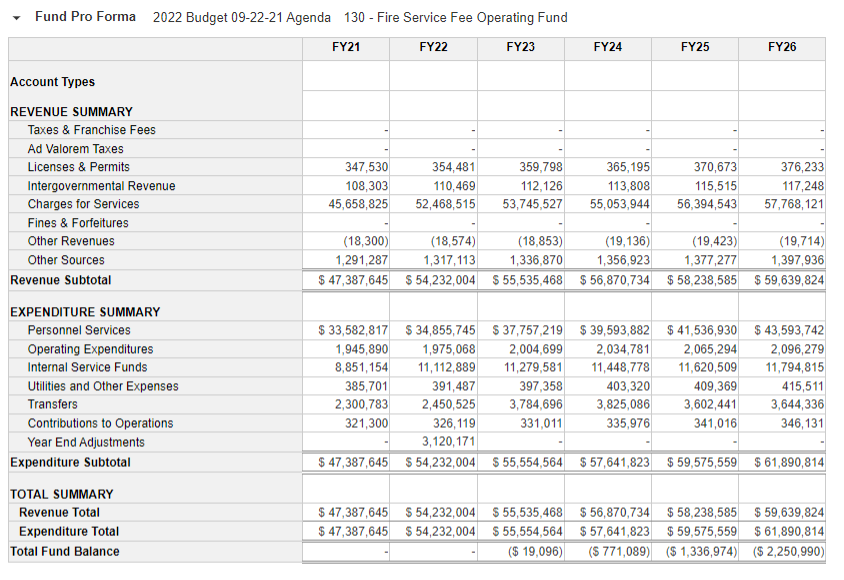
Task: Select the FY22 column header
Action: pyautogui.click(x=432, y=46)
